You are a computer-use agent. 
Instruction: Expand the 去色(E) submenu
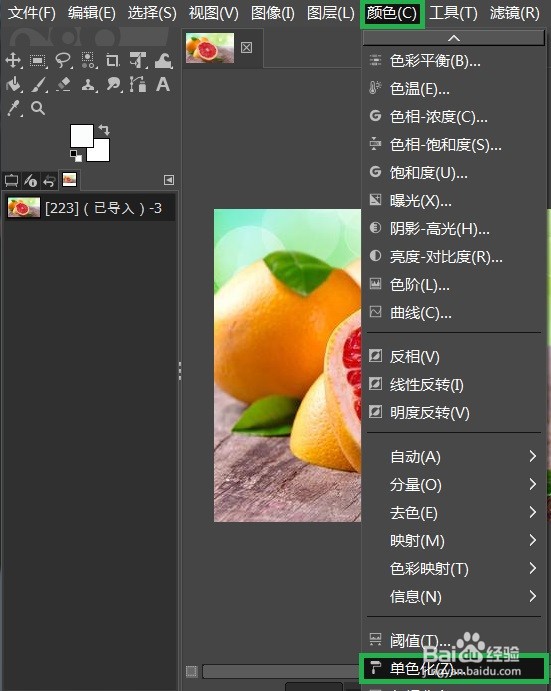click(x=454, y=513)
